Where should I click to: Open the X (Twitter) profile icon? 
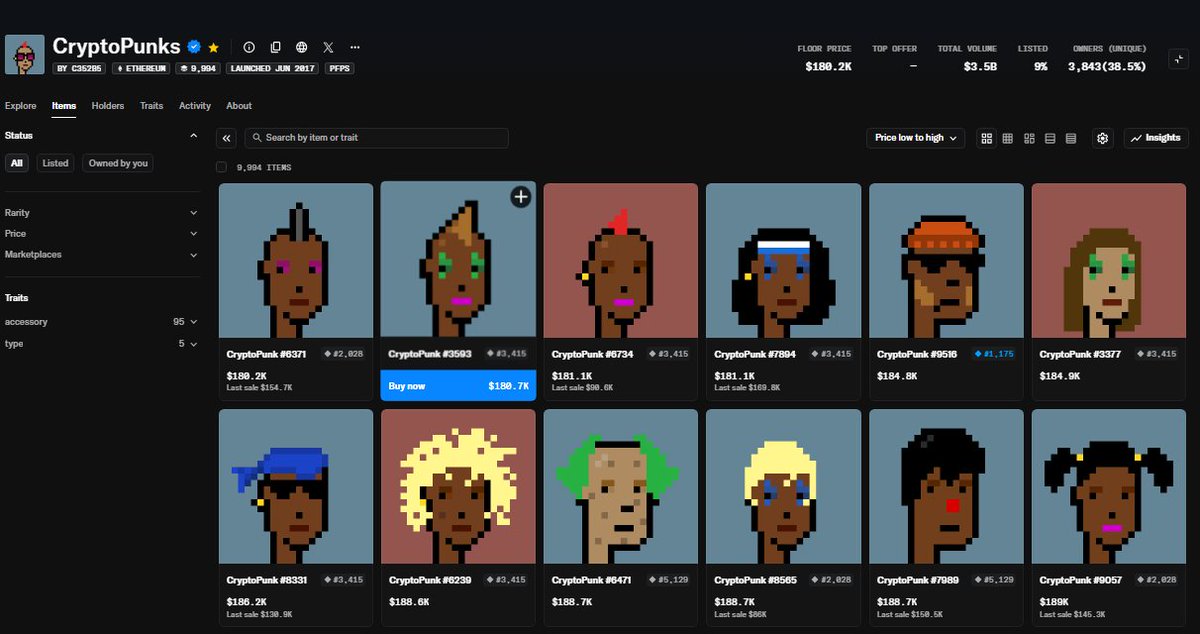(328, 47)
